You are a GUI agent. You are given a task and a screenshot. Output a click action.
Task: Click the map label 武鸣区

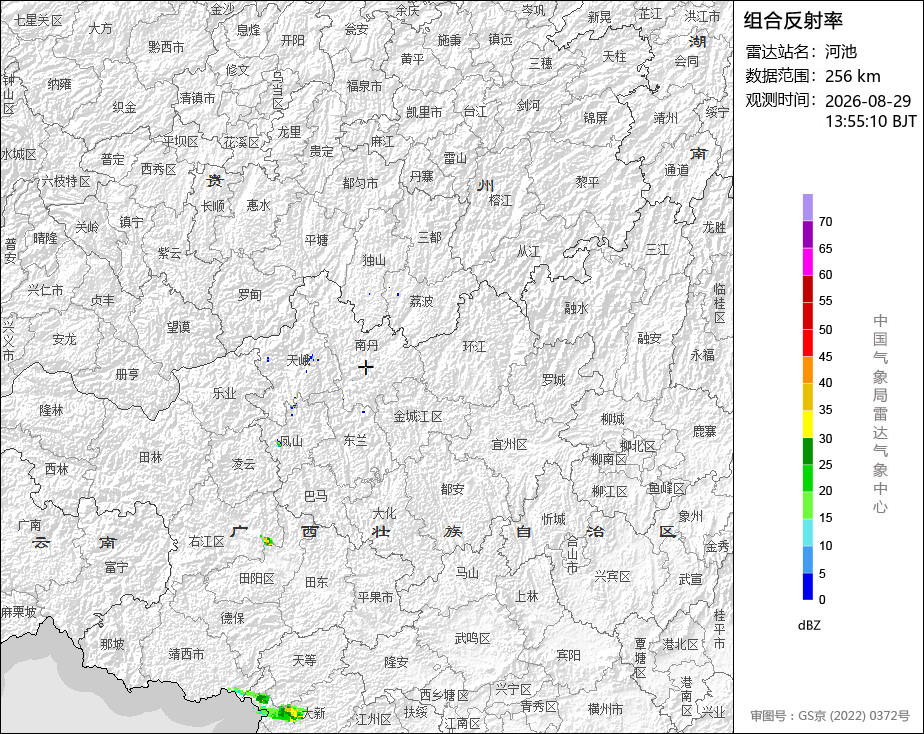[x=473, y=638]
